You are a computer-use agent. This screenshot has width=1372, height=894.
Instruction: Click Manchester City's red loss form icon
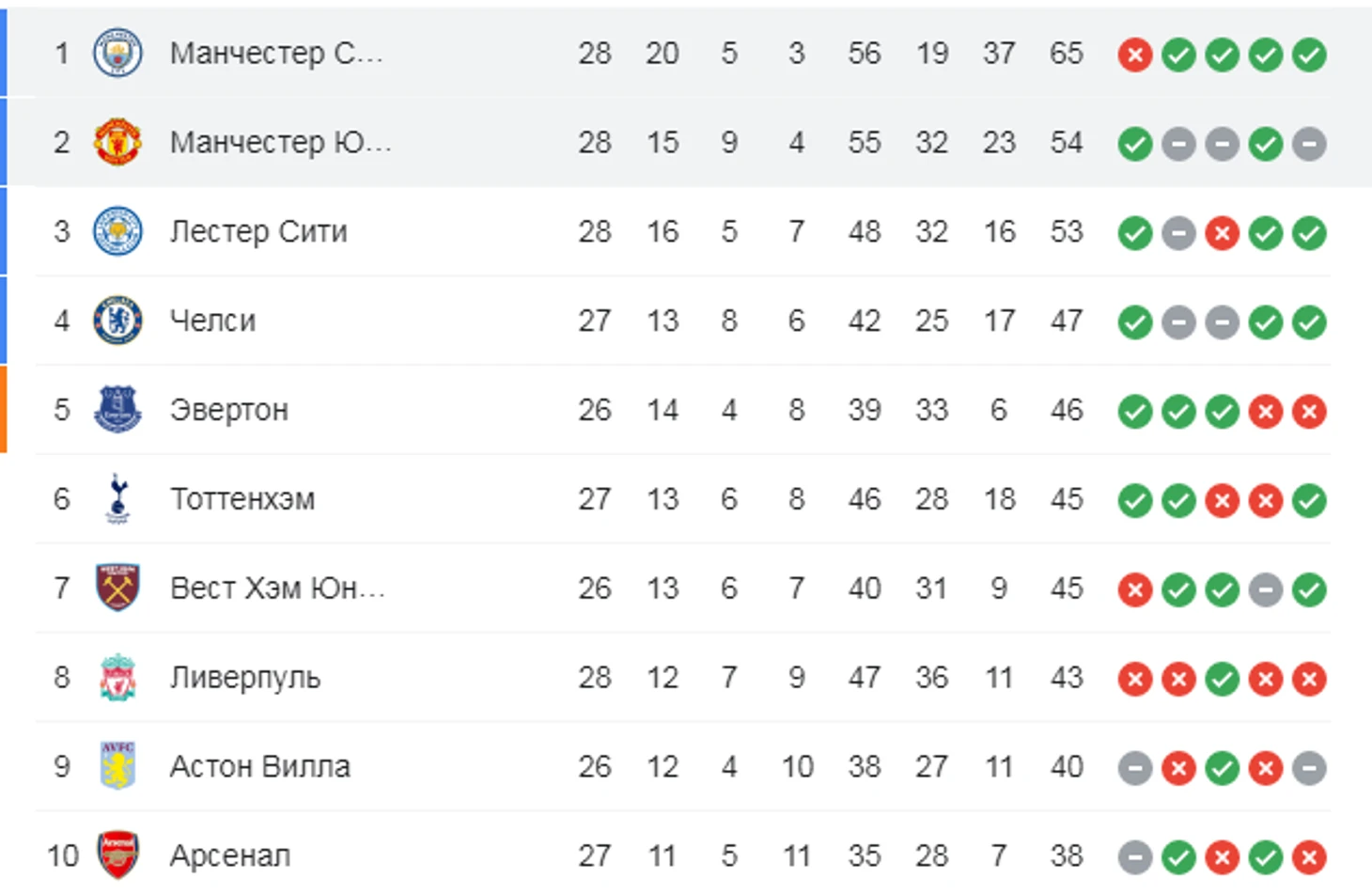1135,55
